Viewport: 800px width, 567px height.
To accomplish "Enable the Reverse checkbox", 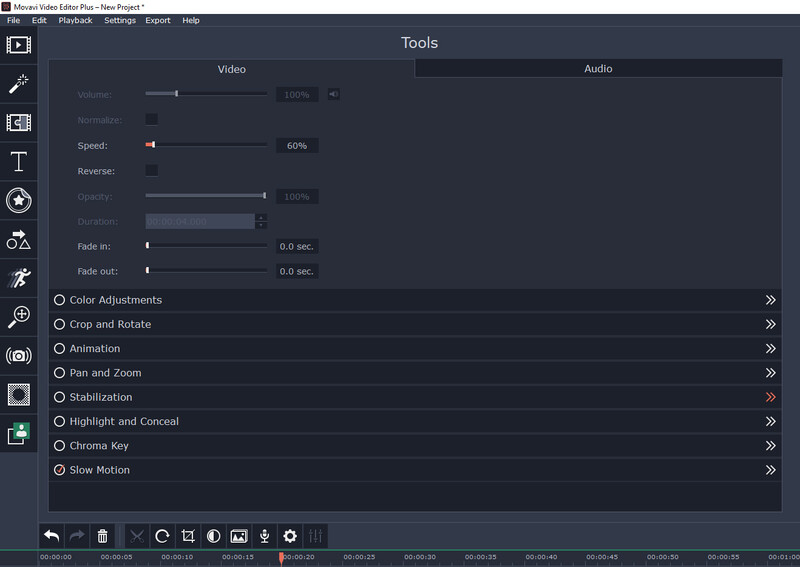I will [152, 170].
